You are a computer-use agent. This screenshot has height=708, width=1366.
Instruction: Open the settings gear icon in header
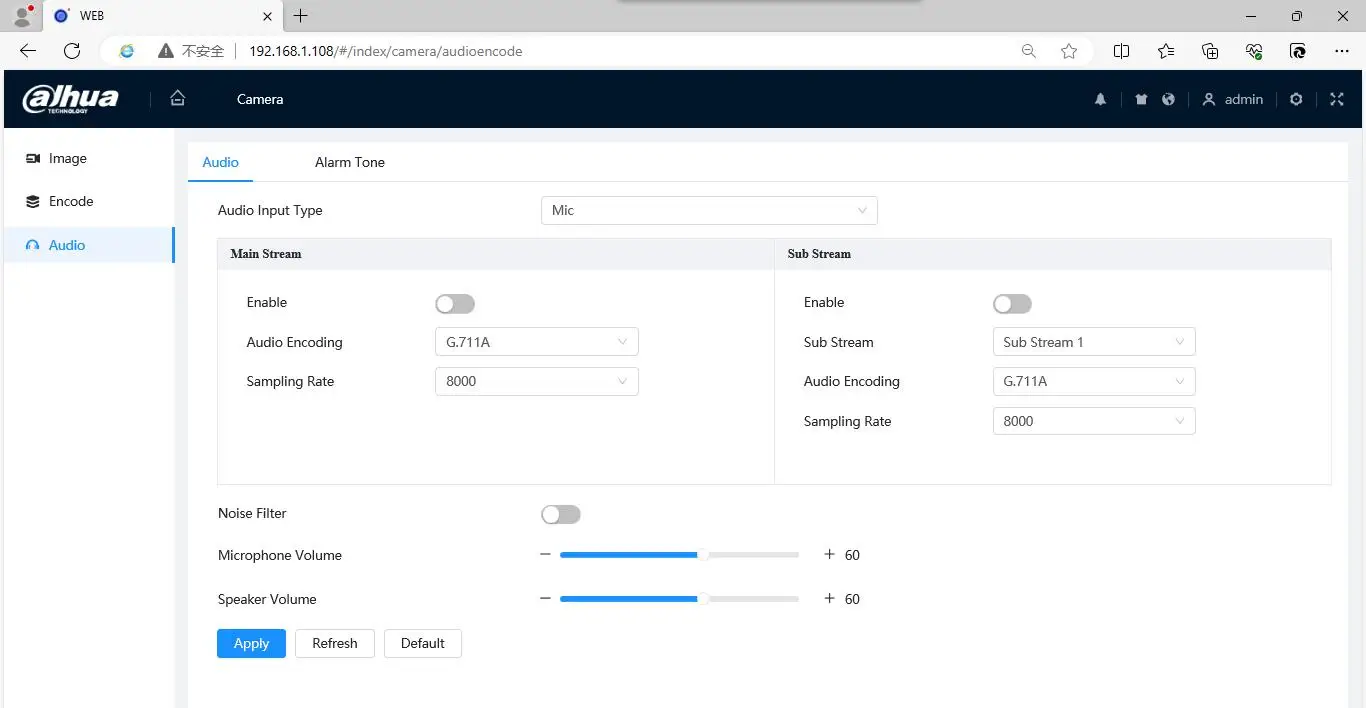pos(1296,99)
